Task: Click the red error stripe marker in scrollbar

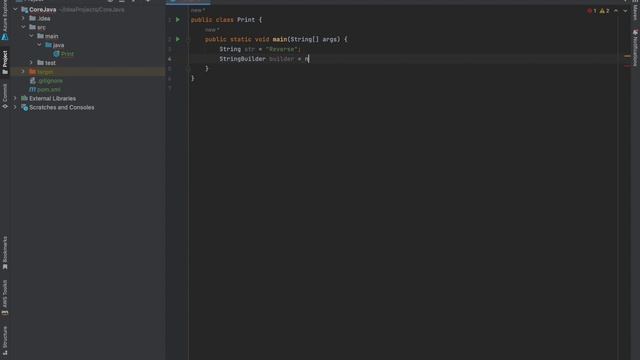Action: tap(627, 65)
